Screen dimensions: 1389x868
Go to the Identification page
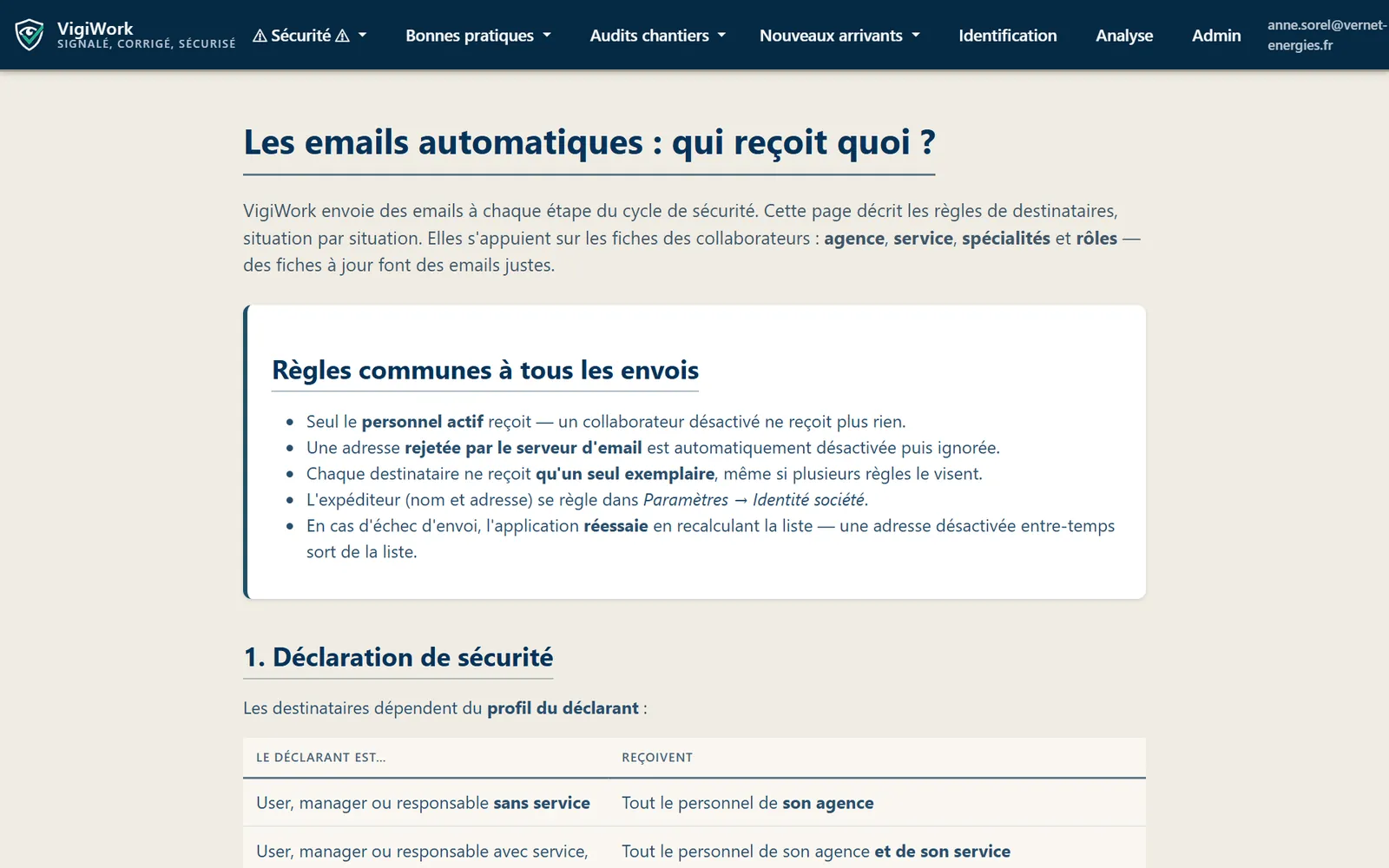coord(1008,36)
